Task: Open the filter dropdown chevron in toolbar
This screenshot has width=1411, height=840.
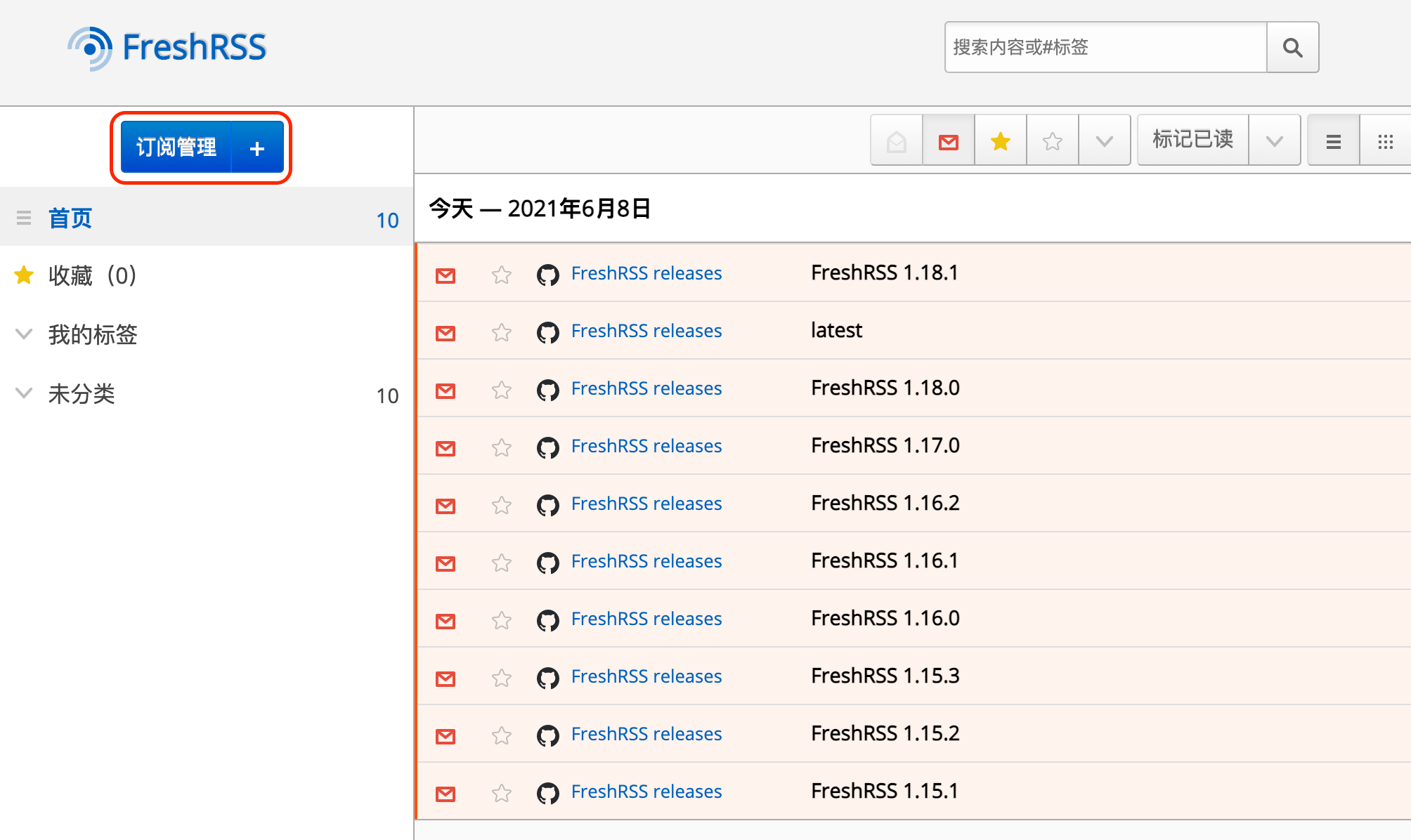Action: point(1105,141)
